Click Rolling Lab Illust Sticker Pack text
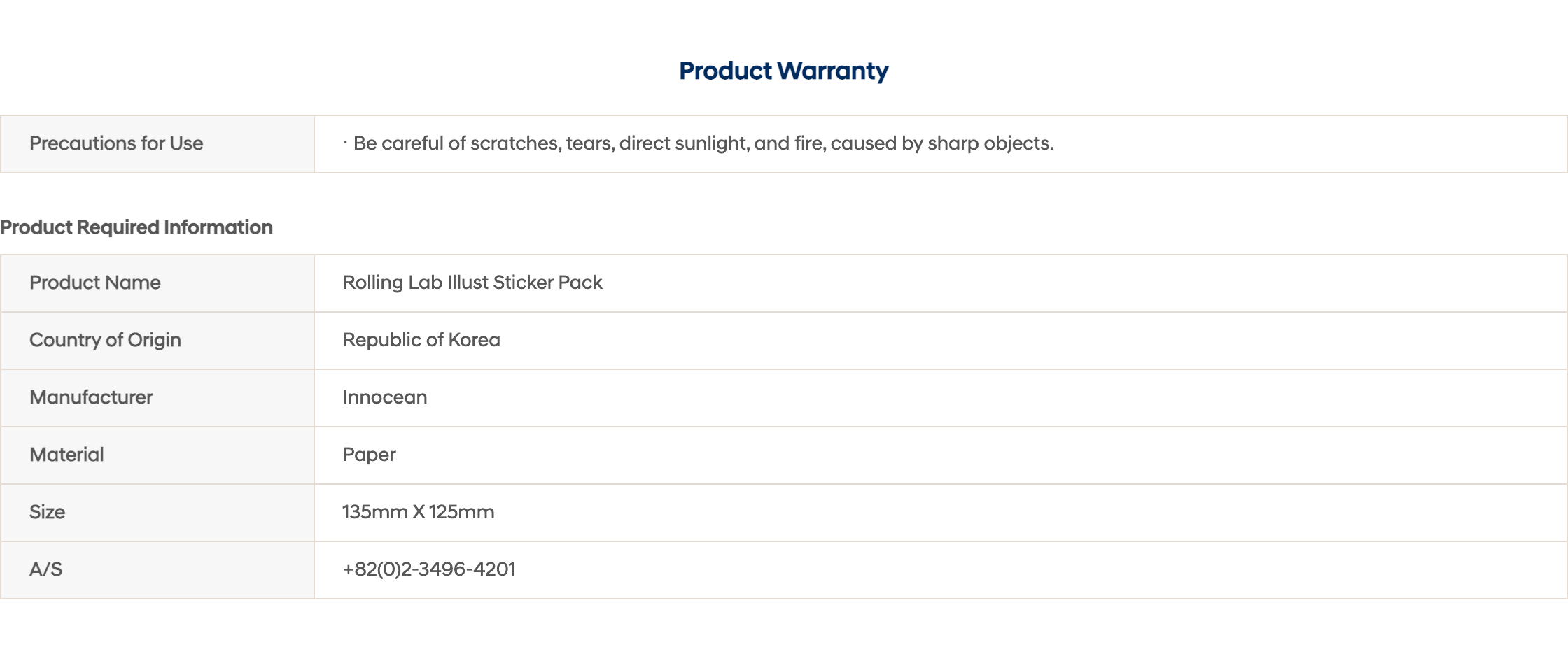 [472, 283]
